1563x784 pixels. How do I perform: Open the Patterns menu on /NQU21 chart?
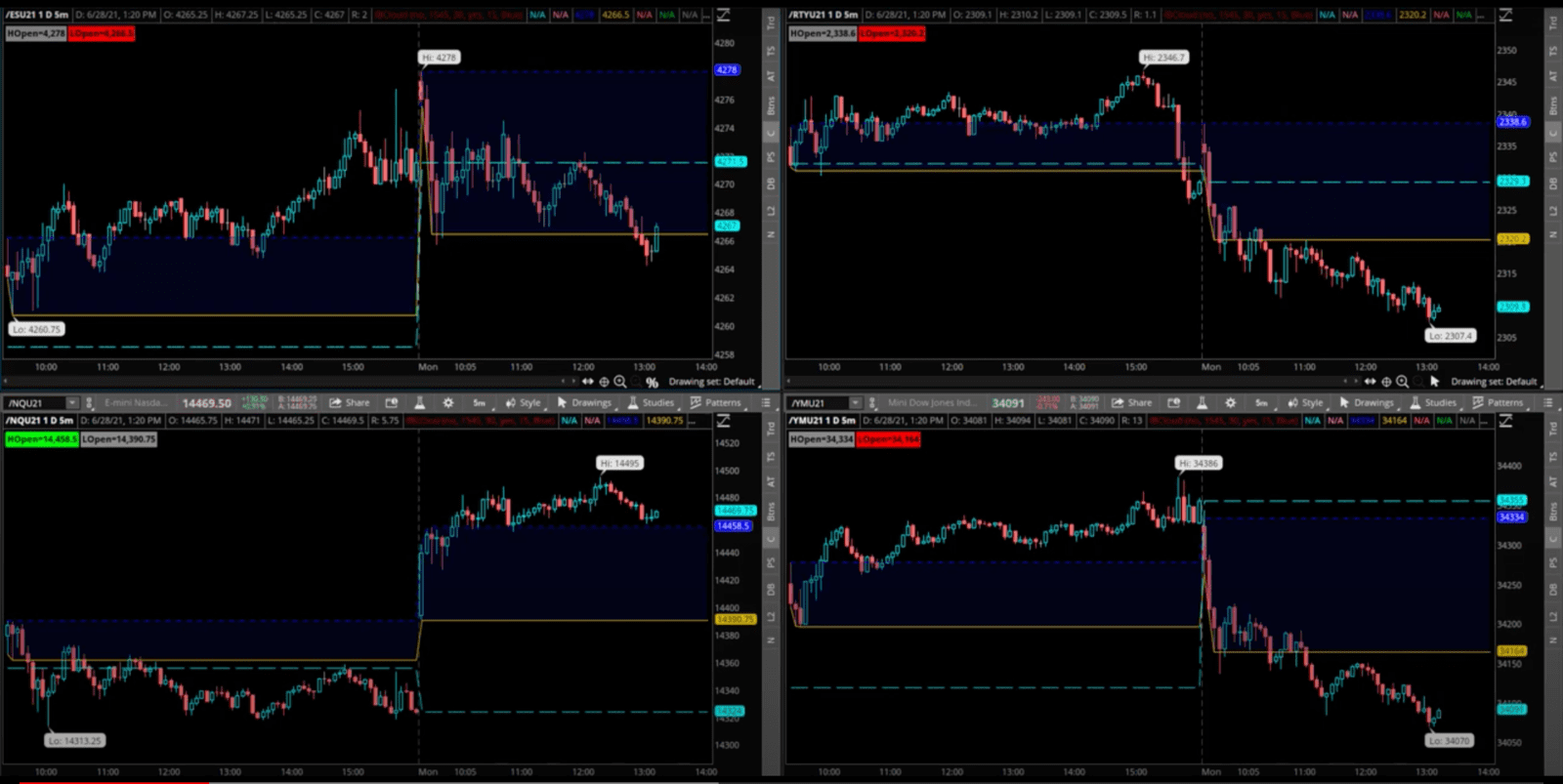(x=716, y=402)
